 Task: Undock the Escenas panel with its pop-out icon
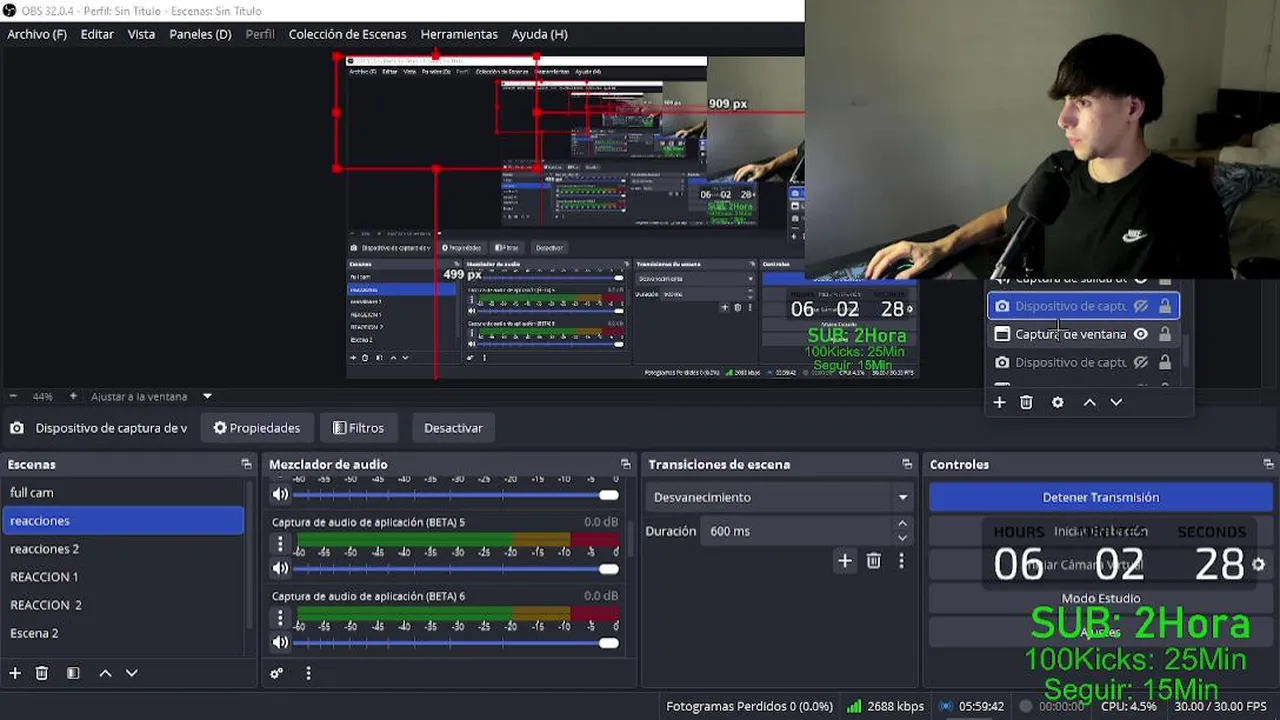246,464
